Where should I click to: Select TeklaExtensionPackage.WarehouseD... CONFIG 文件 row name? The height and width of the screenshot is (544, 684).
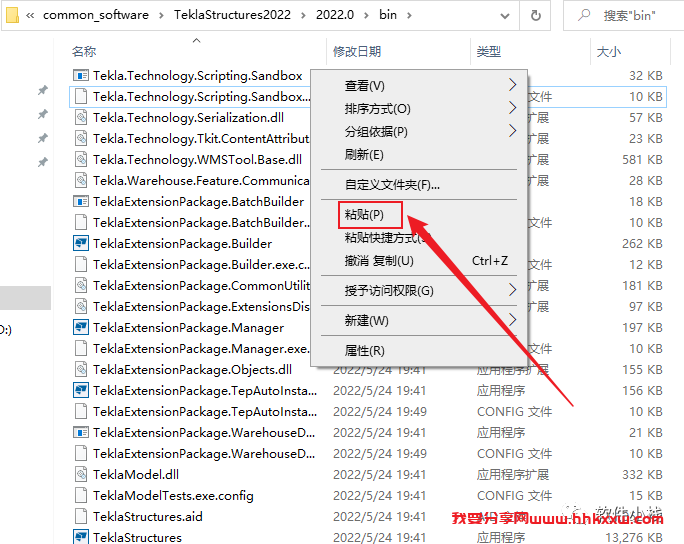pyautogui.click(x=204, y=454)
